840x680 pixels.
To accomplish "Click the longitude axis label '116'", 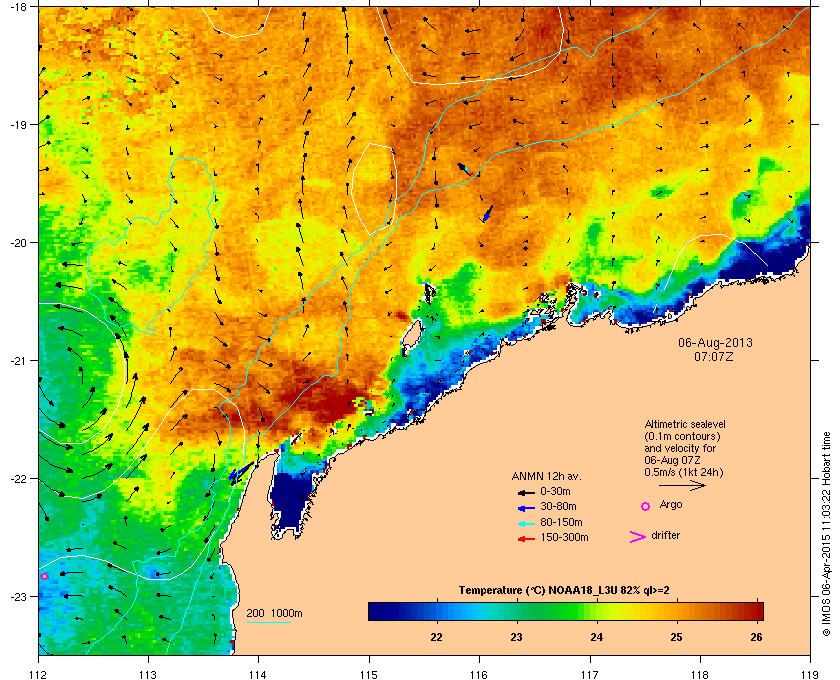I will click(x=479, y=674).
